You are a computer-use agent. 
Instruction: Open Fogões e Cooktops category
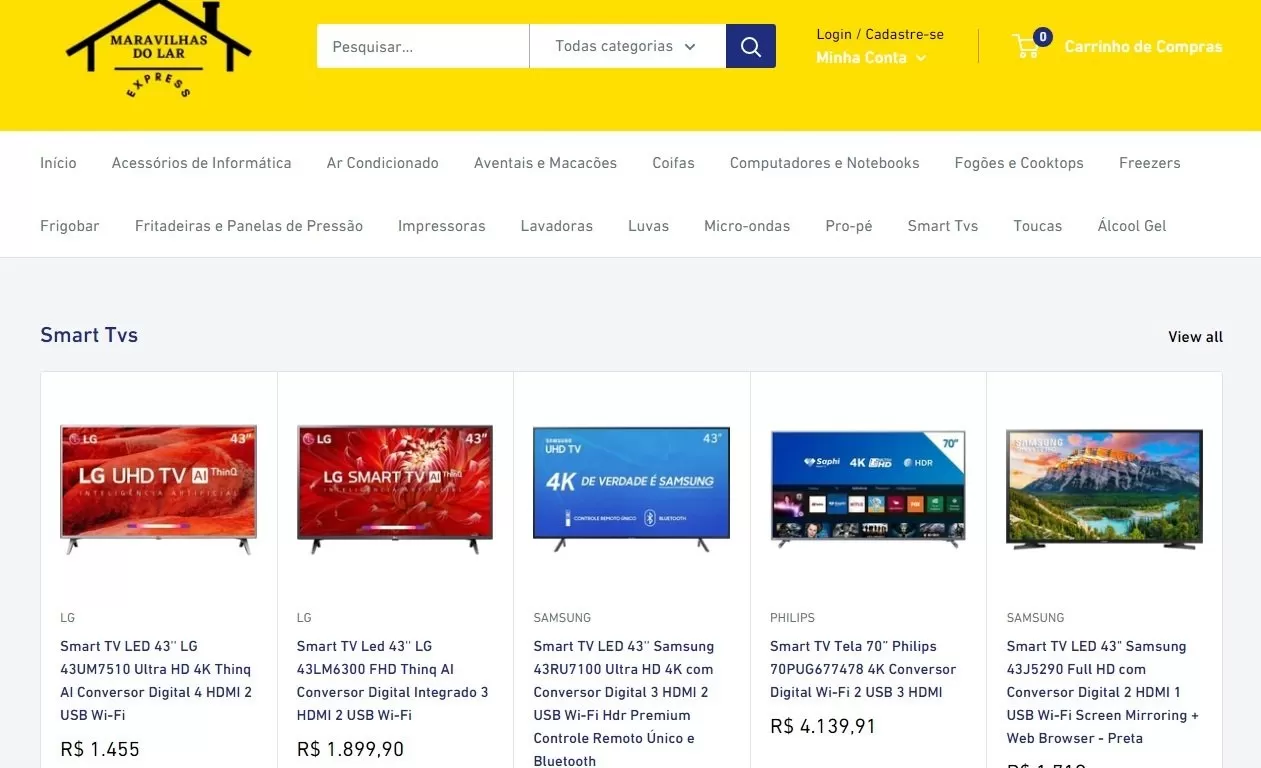[x=1019, y=163]
